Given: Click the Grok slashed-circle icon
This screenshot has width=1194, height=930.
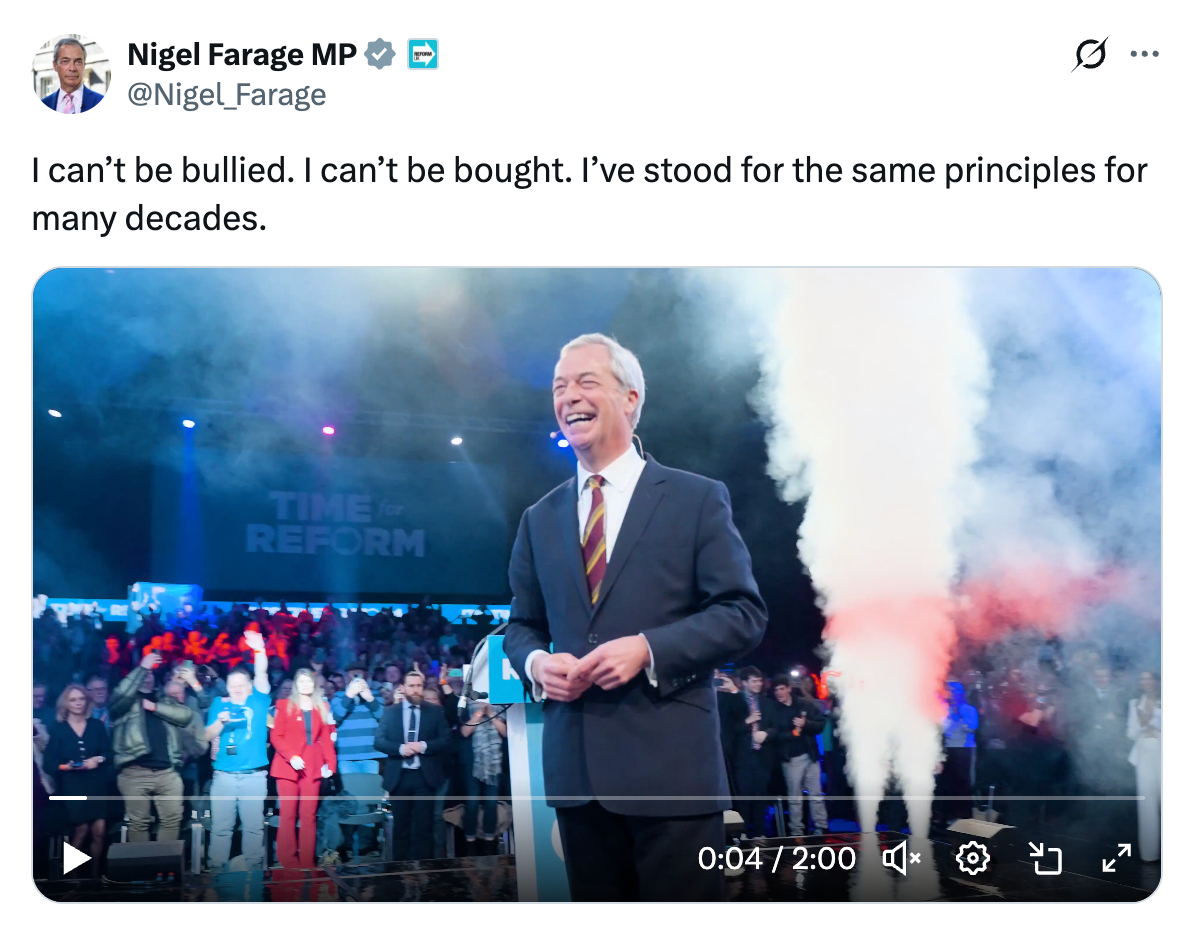Looking at the screenshot, I should pyautogui.click(x=1088, y=54).
